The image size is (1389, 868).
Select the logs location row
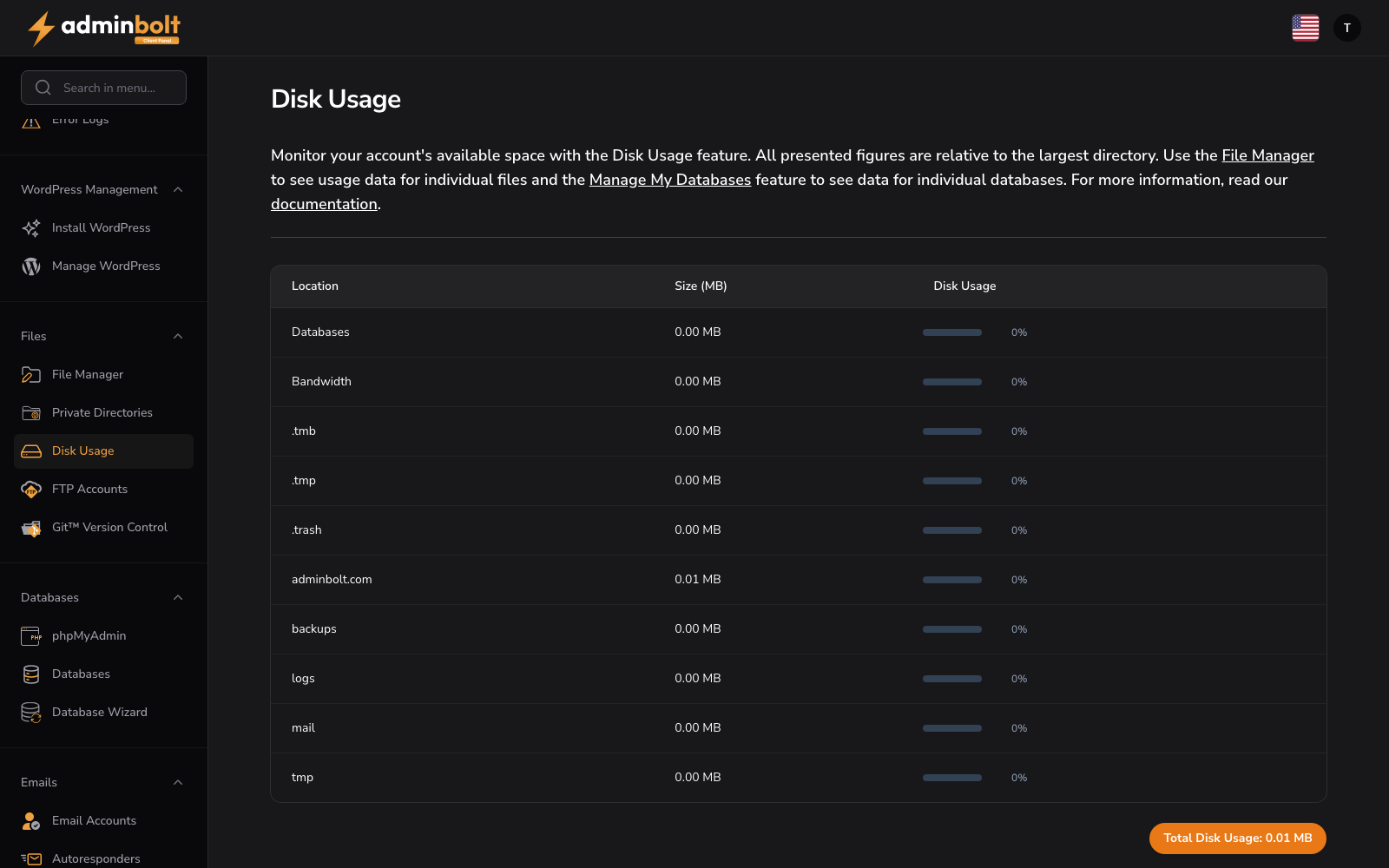click(x=799, y=679)
